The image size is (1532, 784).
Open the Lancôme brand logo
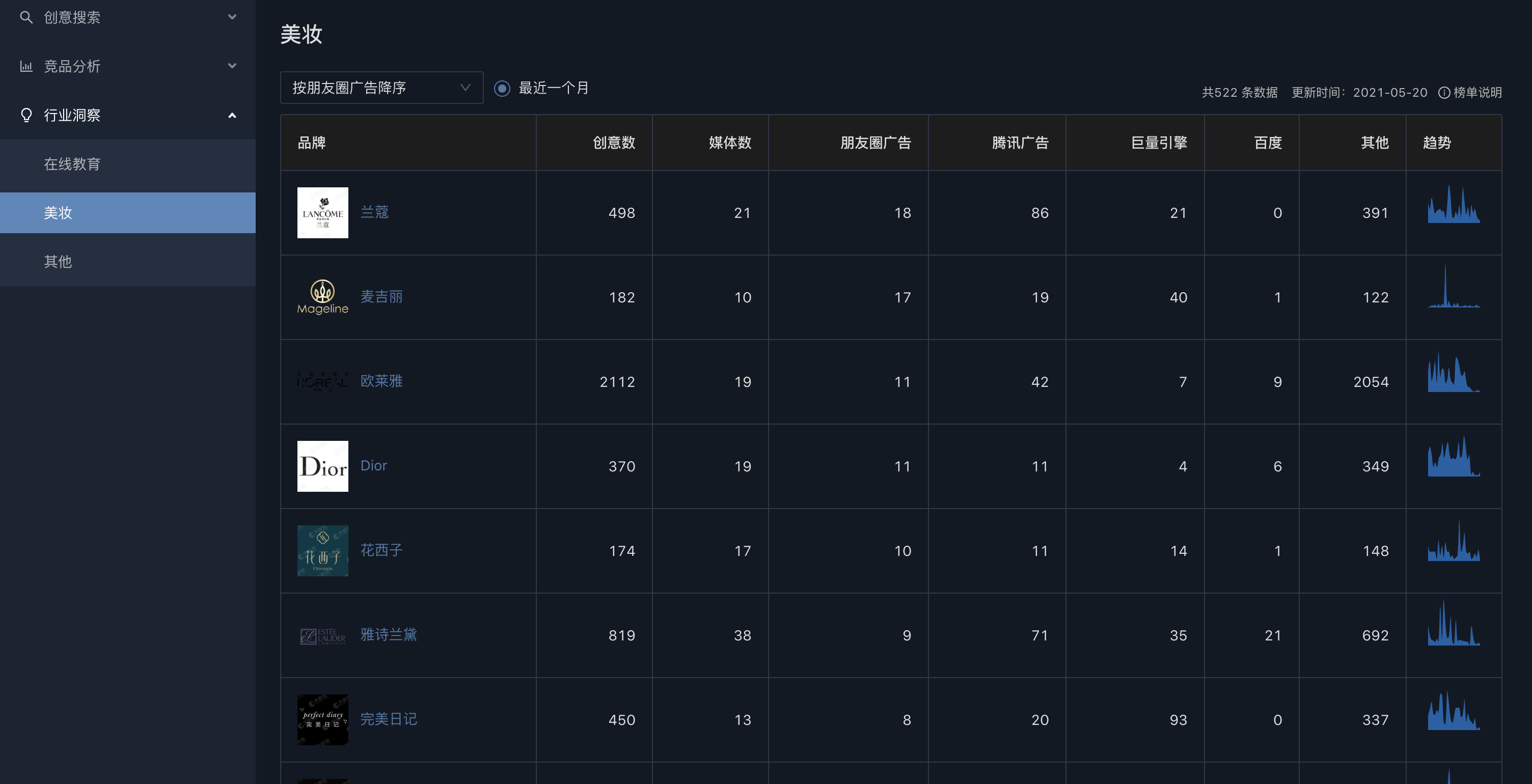[x=322, y=213]
